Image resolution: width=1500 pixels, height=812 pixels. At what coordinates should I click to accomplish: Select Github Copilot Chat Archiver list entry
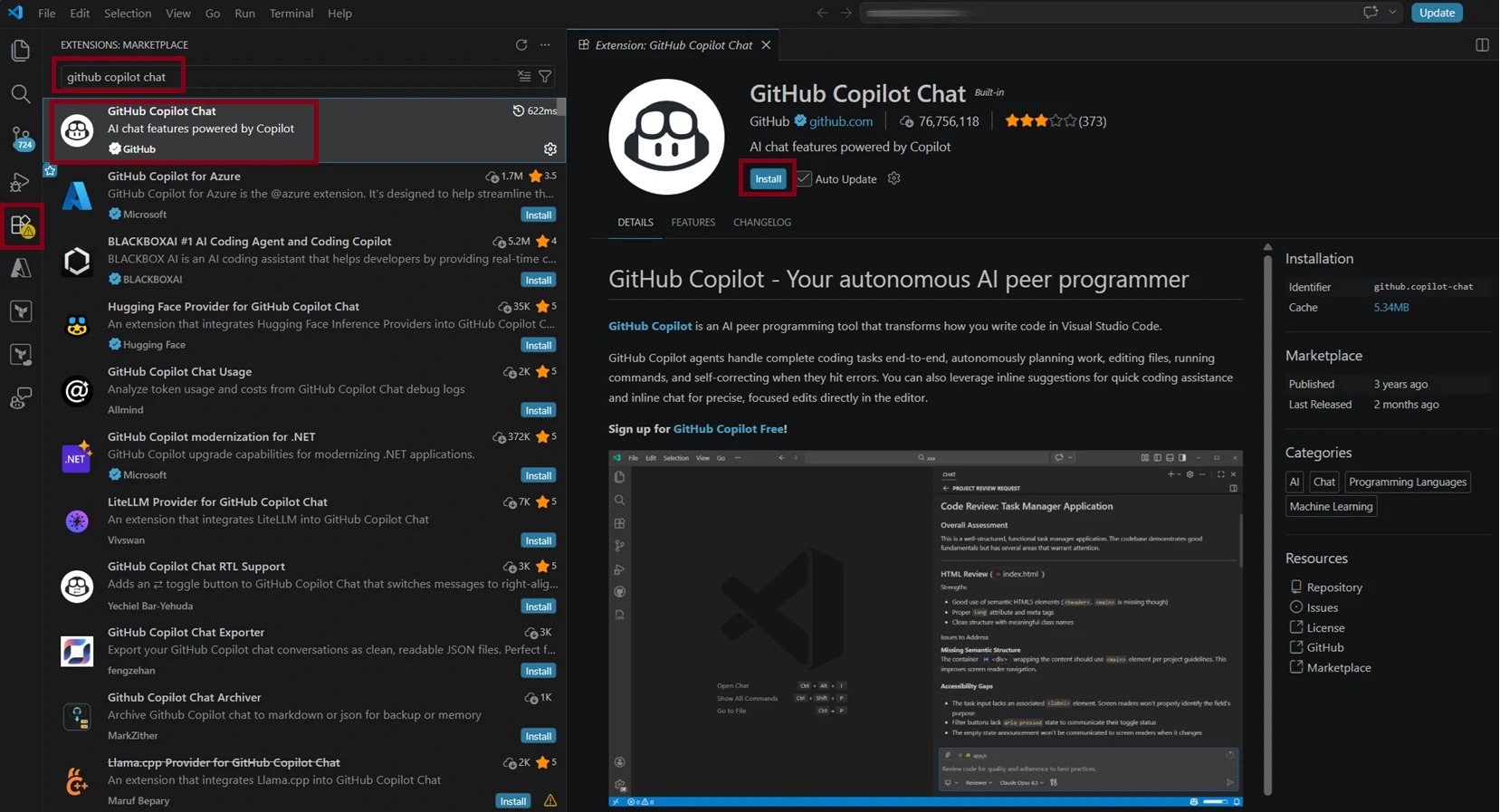pos(304,717)
